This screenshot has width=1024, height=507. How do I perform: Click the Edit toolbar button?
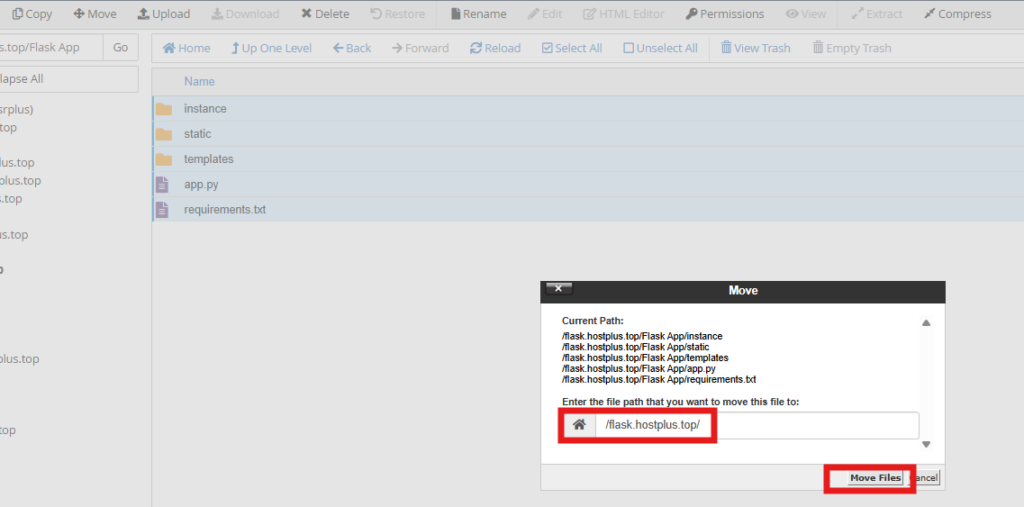pos(545,14)
